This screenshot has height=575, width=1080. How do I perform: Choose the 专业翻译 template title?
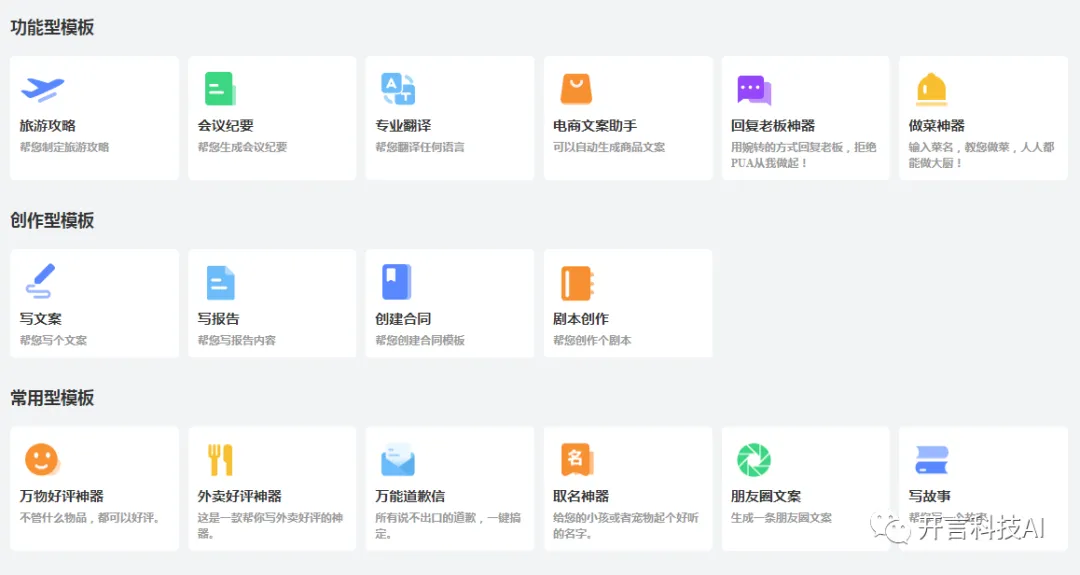pos(403,126)
